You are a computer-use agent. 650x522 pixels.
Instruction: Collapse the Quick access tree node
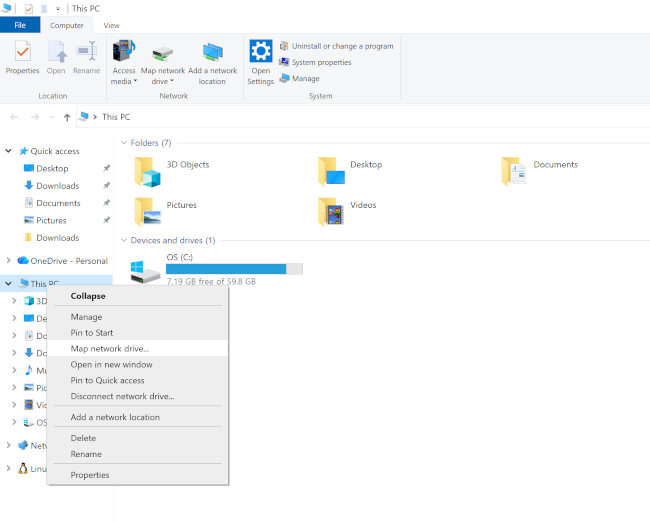point(8,151)
